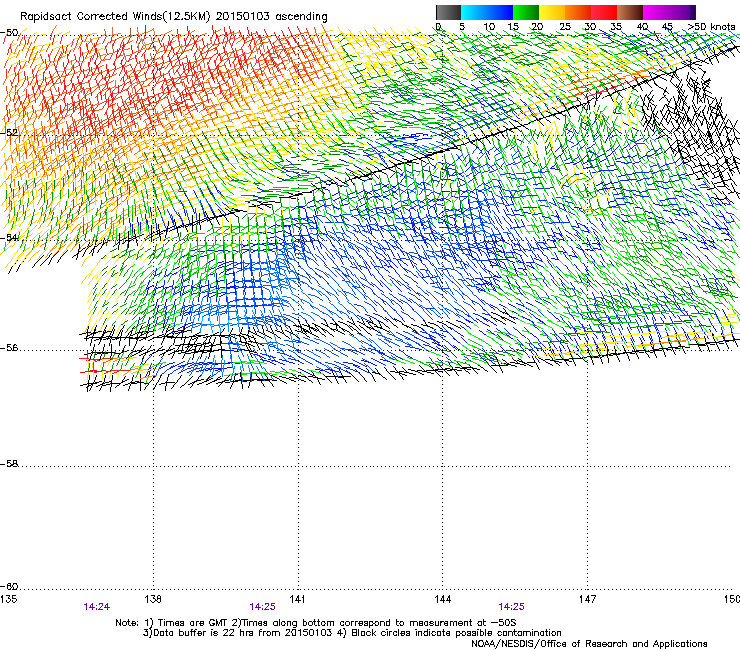Click the 135 longitude axis label

9,599
